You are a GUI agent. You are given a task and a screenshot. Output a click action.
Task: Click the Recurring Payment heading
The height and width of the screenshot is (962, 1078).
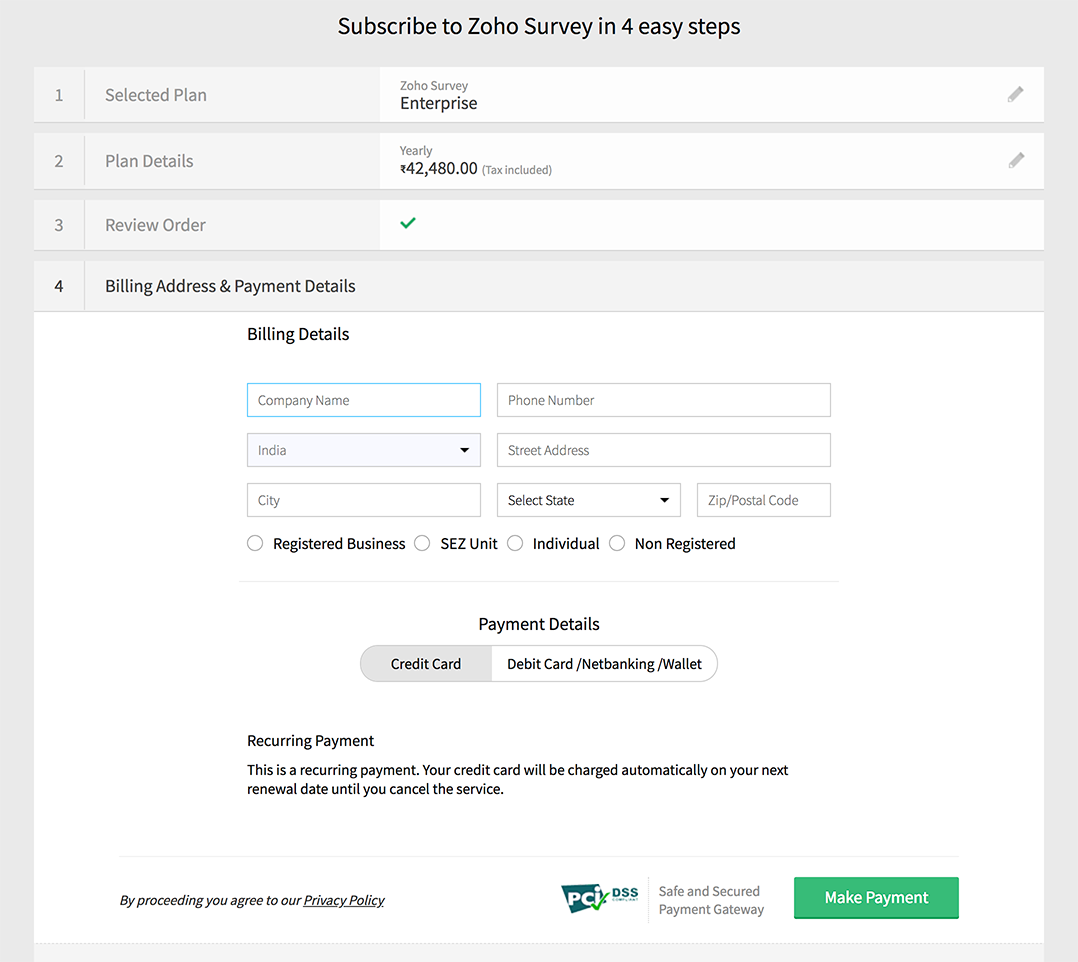click(x=310, y=741)
